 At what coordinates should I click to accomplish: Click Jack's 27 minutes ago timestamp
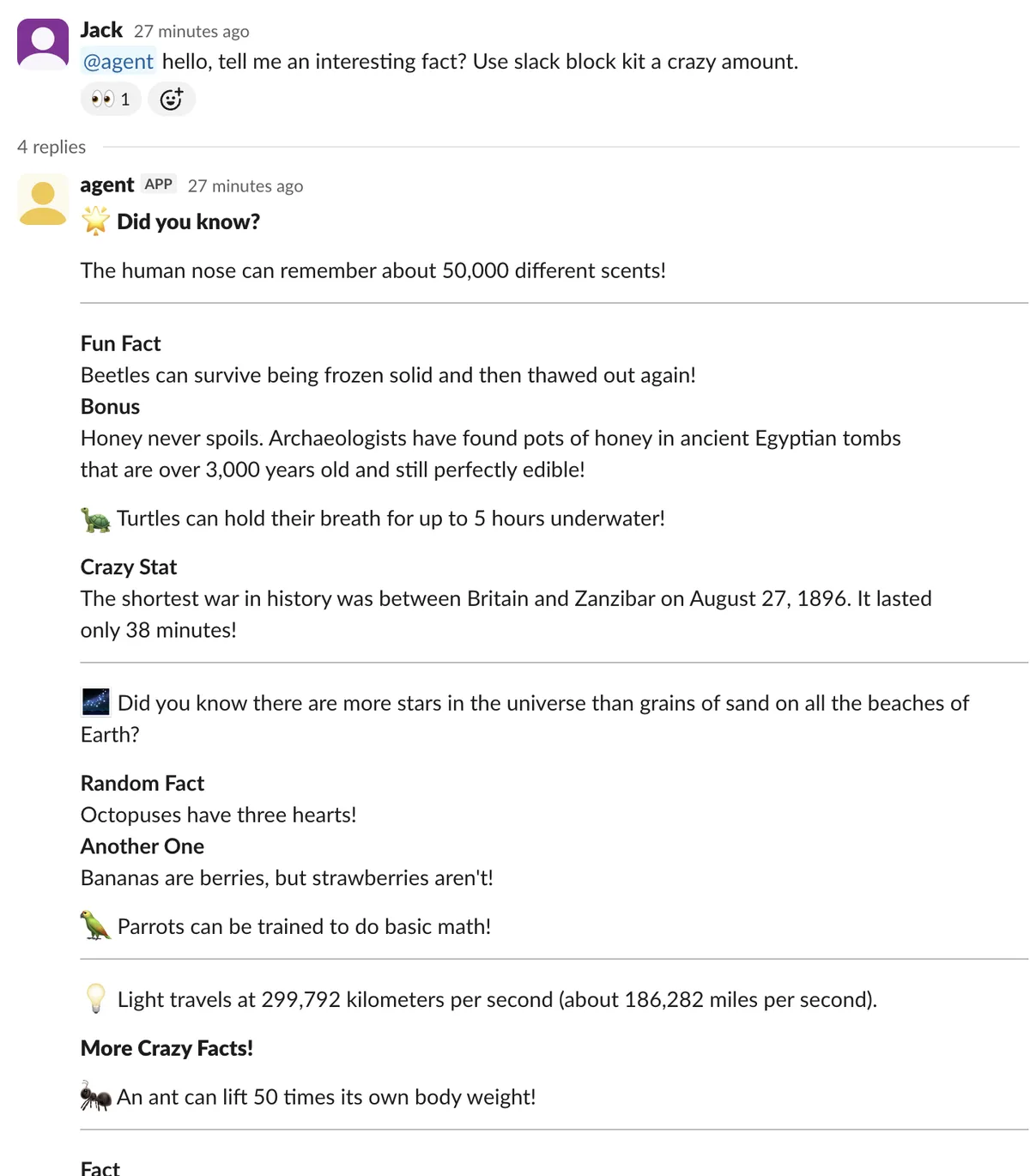click(x=191, y=32)
